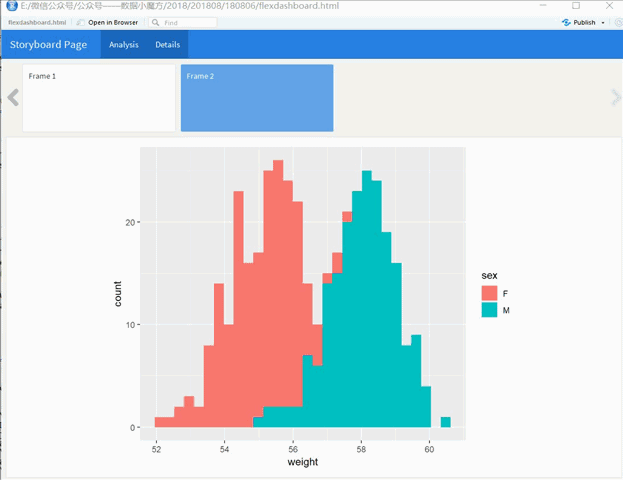Screen dimensions: 623x480
Task: Select the Frame 1 storyboard card
Action: click(99, 98)
